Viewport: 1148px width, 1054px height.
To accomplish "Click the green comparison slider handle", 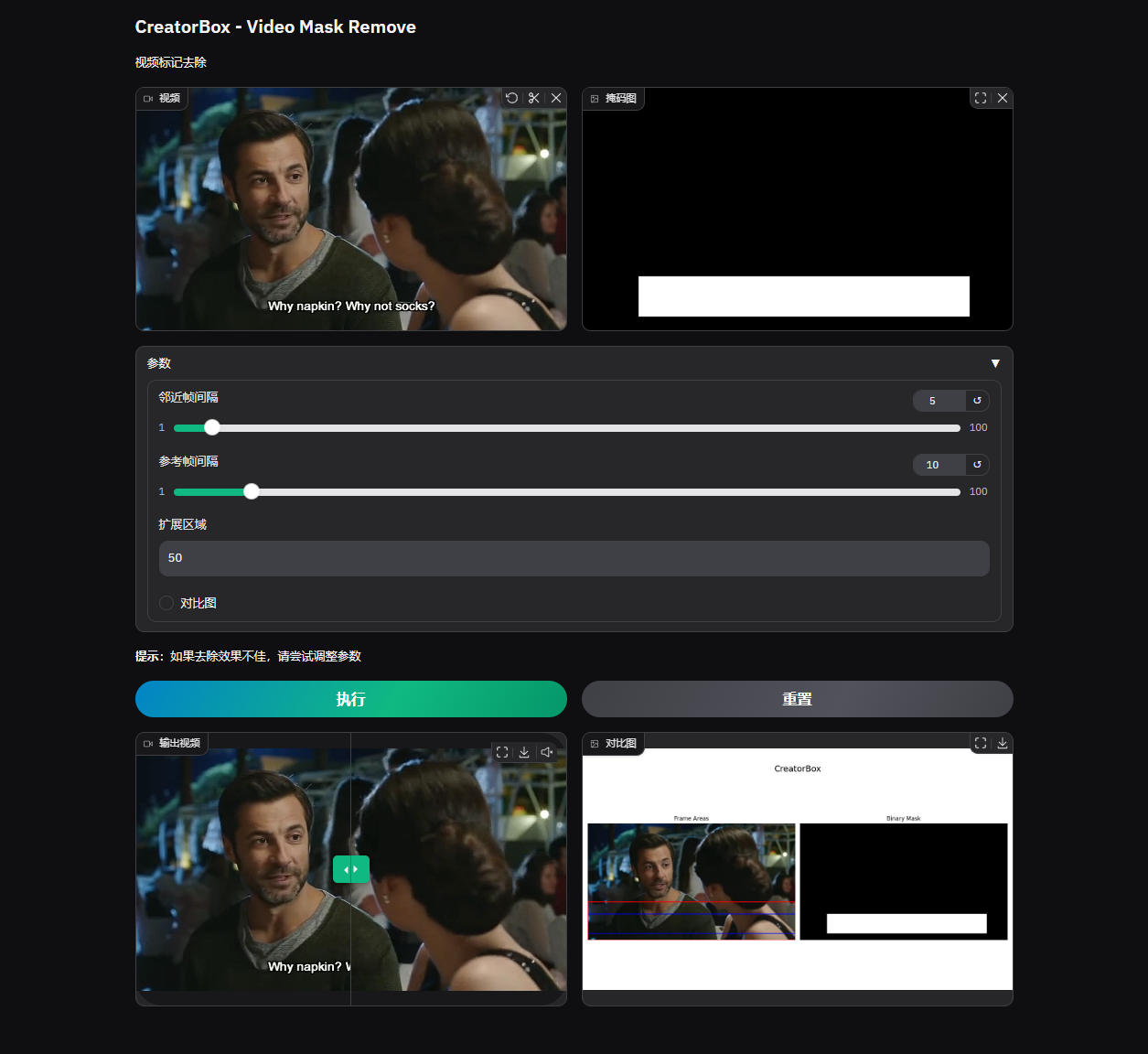I will pyautogui.click(x=351, y=869).
